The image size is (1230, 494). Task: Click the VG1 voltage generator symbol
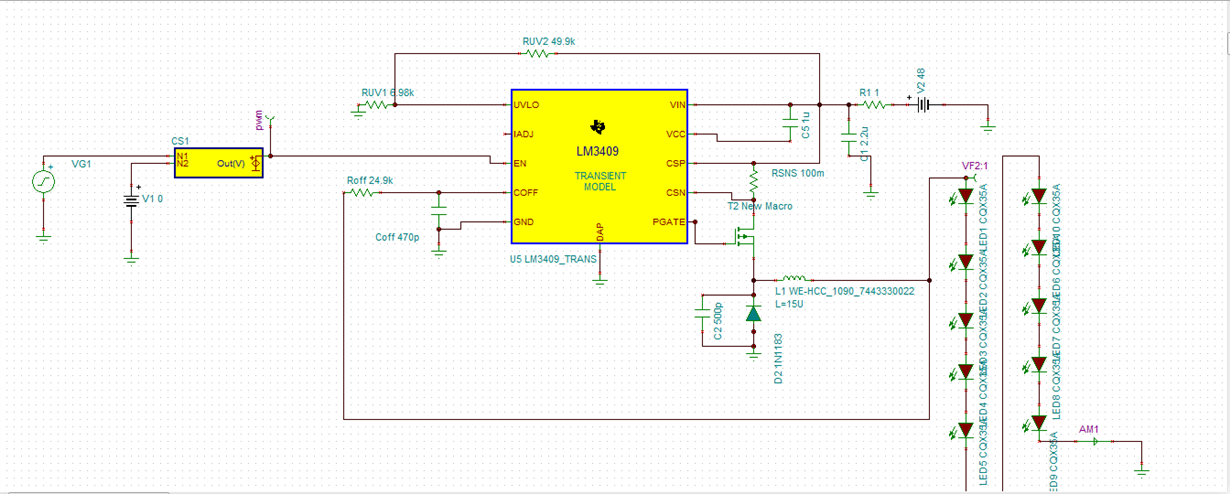click(44, 181)
